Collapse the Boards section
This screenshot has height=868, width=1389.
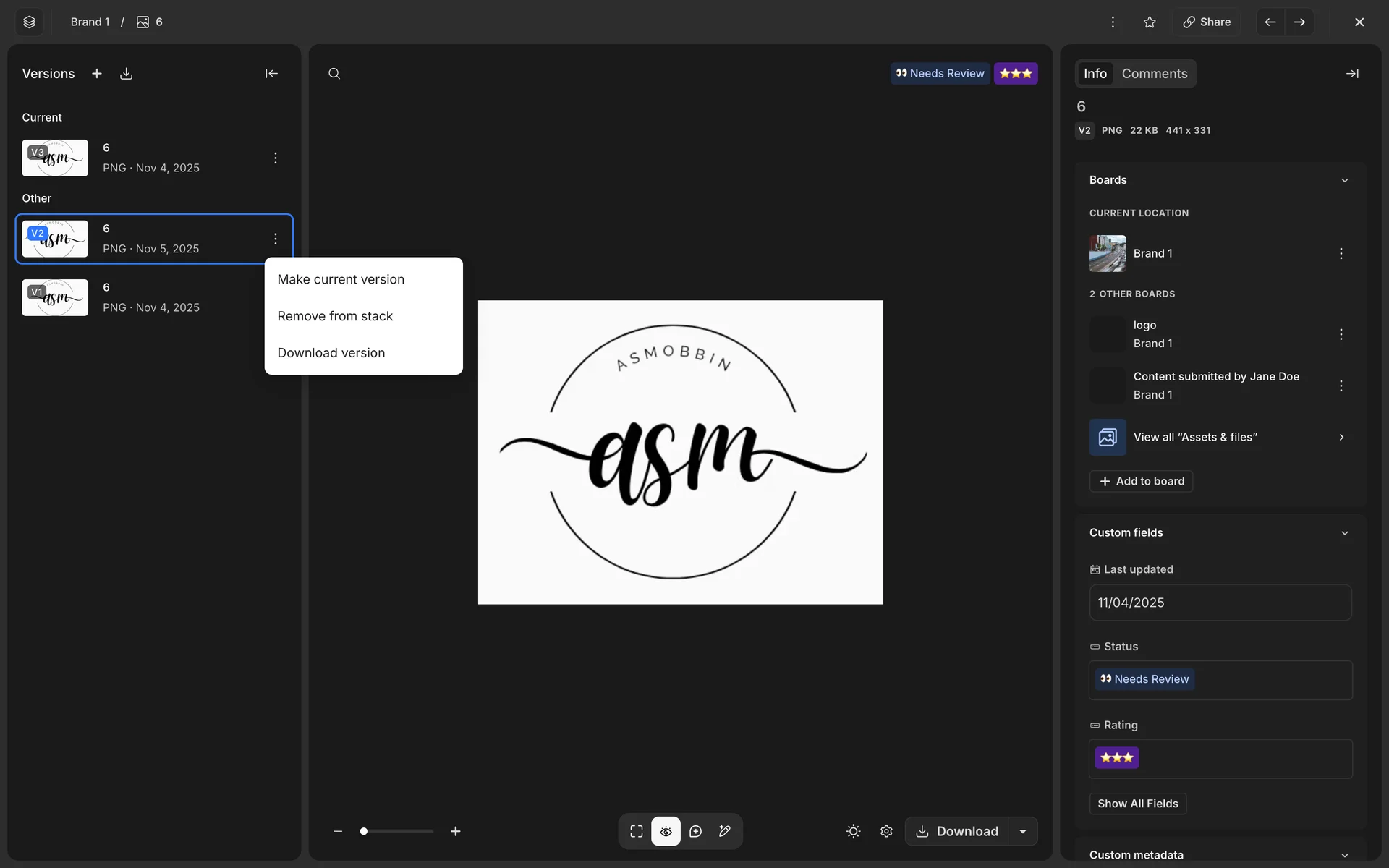click(x=1344, y=180)
